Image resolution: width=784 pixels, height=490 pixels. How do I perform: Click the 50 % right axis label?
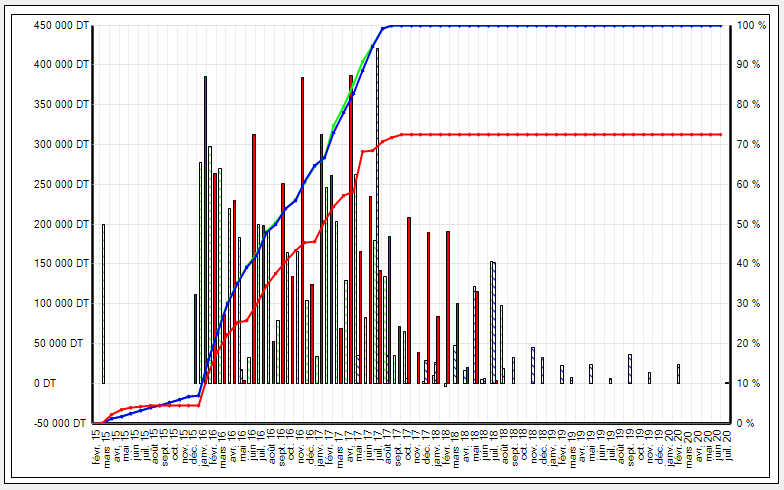tap(753, 224)
